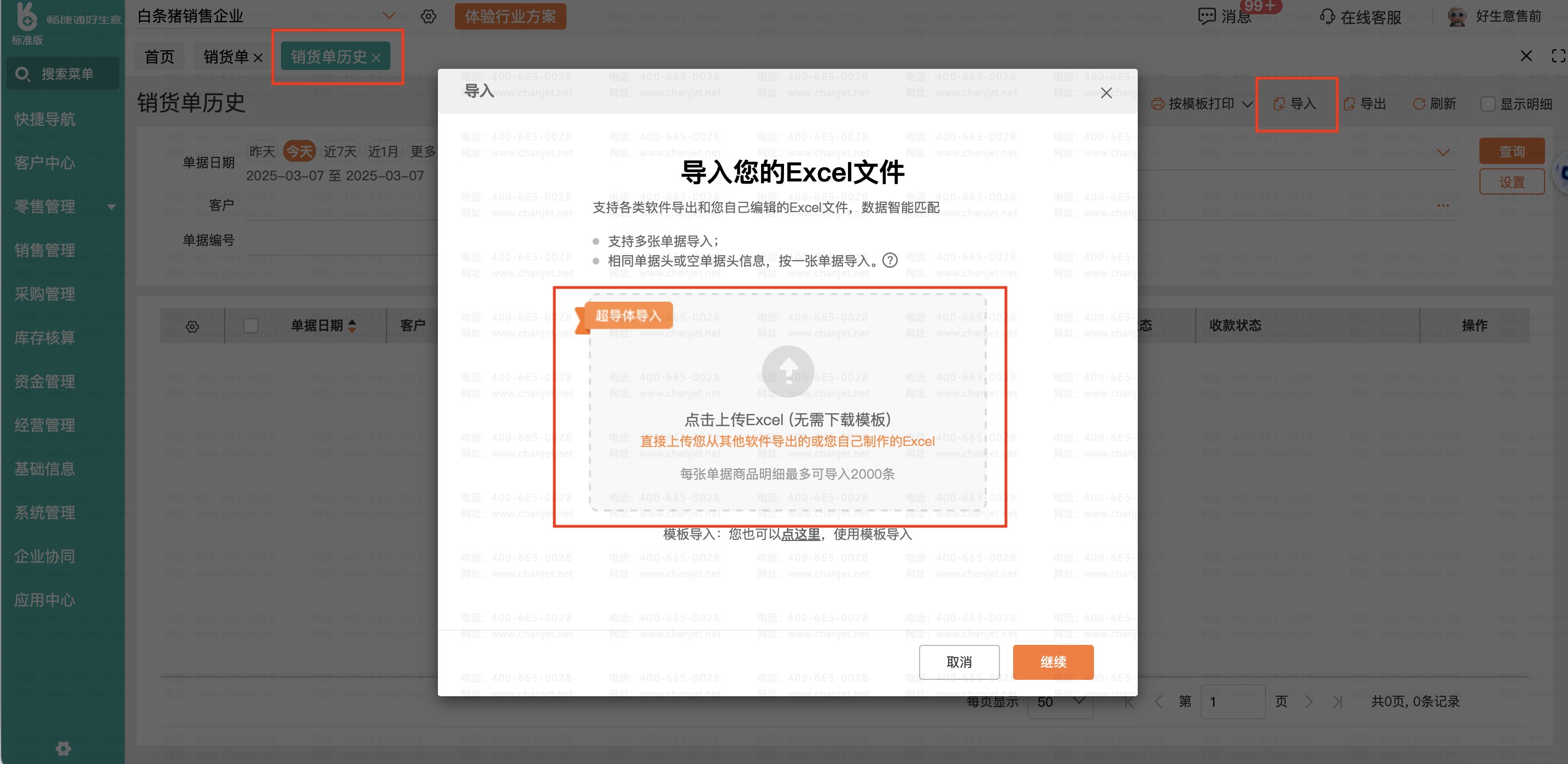This screenshot has width=1568, height=764.
Task: Open 客户中心 sidebar menu
Action: coord(45,163)
